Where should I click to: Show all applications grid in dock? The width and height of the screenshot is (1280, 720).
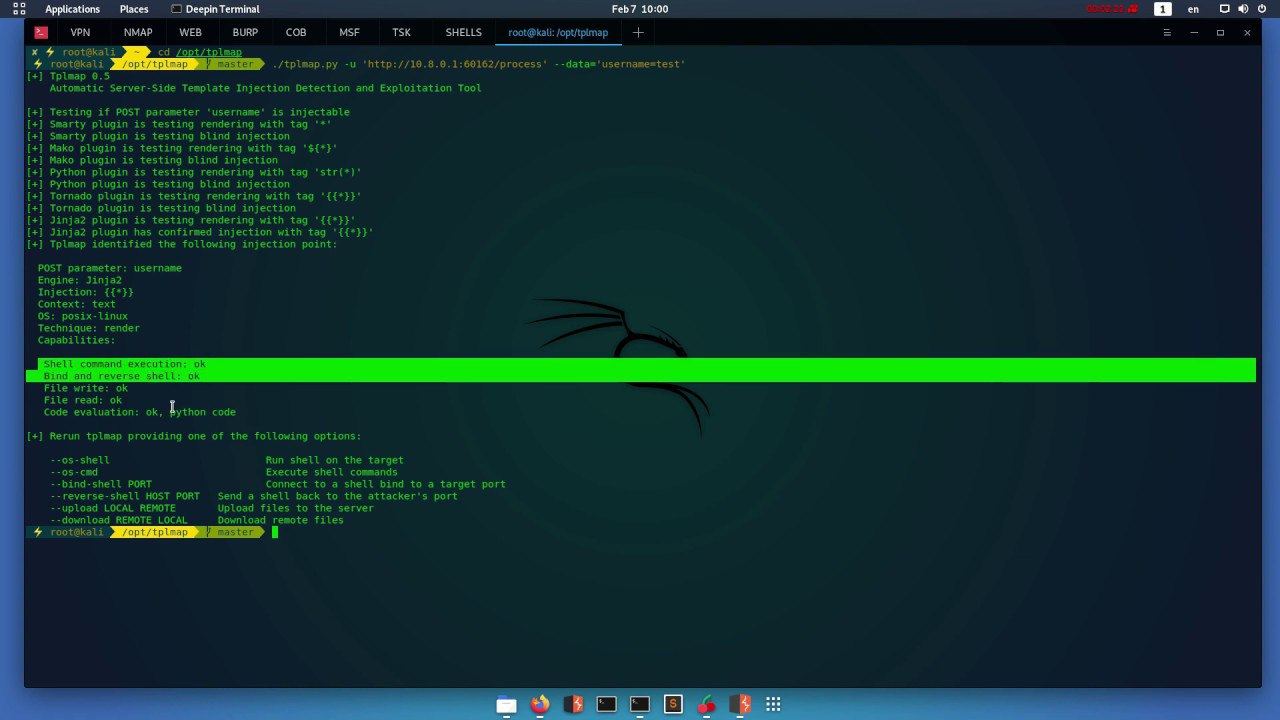pyautogui.click(x=773, y=704)
